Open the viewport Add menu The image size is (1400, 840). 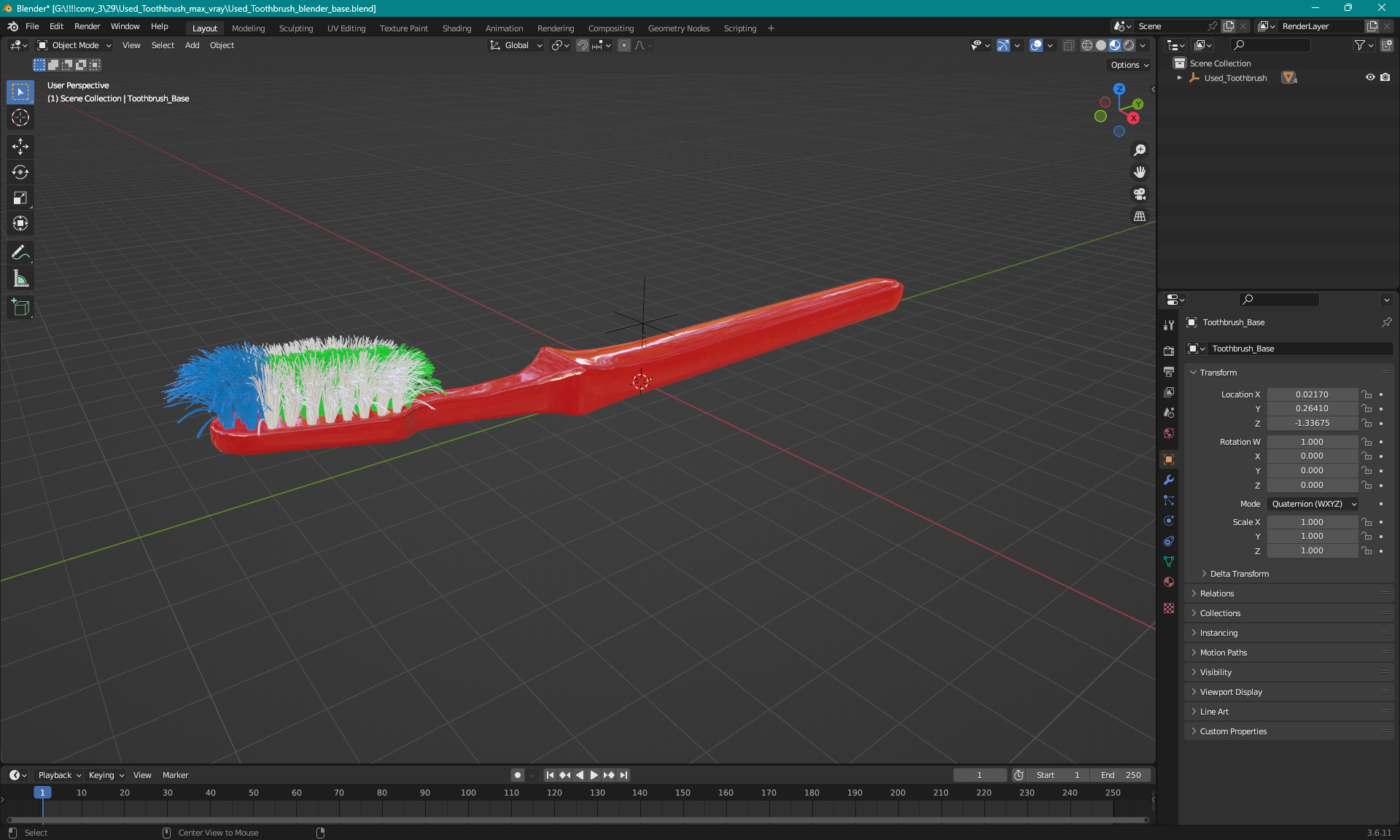click(x=192, y=45)
